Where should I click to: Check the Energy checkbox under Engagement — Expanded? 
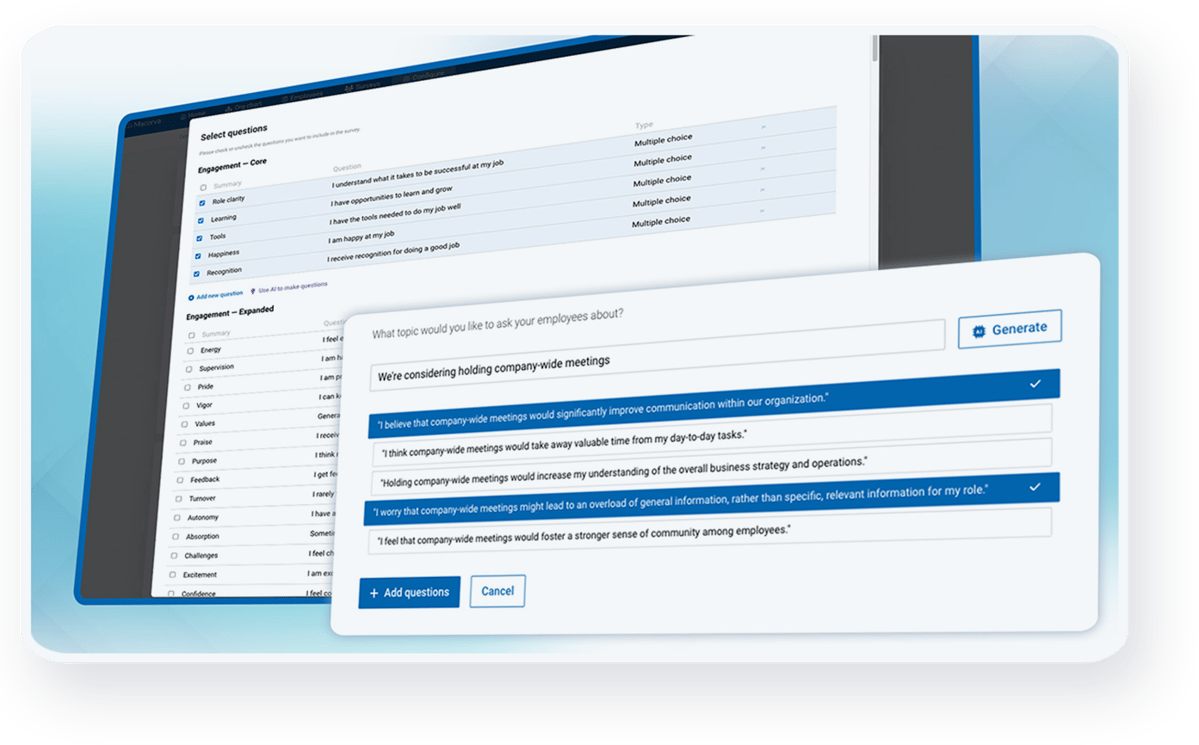pyautogui.click(x=190, y=349)
